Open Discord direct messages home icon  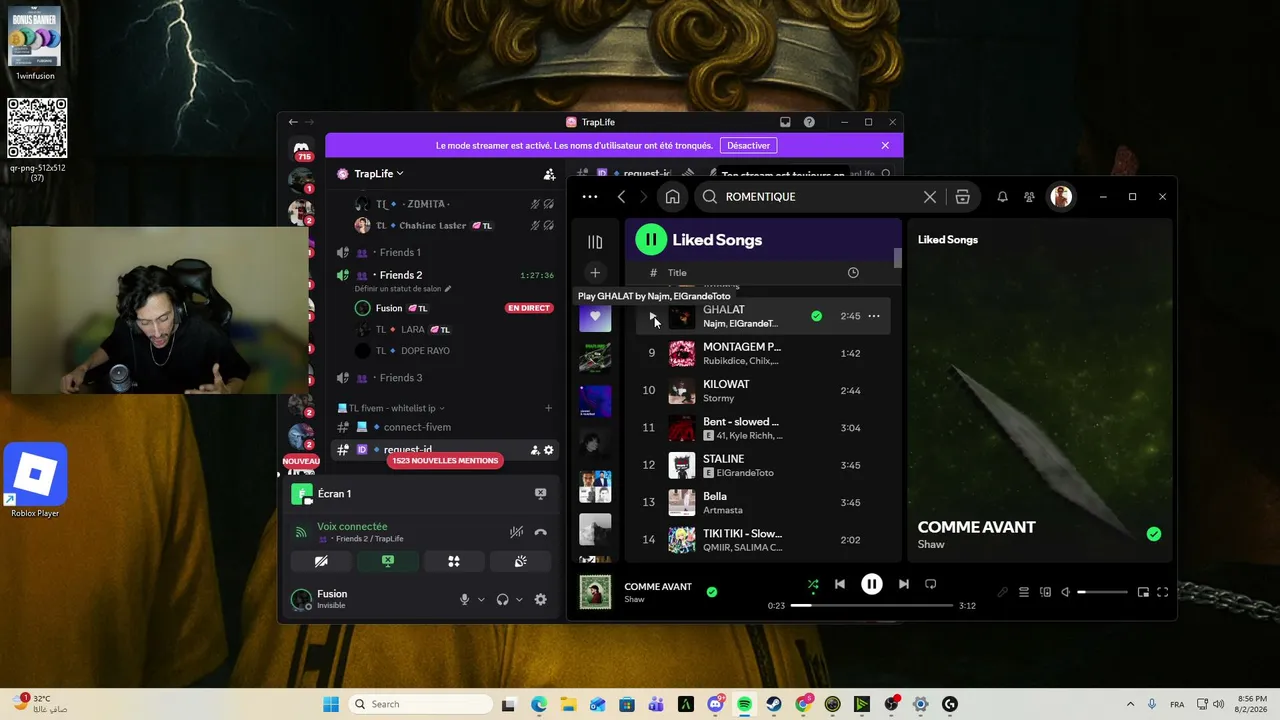[x=301, y=149]
